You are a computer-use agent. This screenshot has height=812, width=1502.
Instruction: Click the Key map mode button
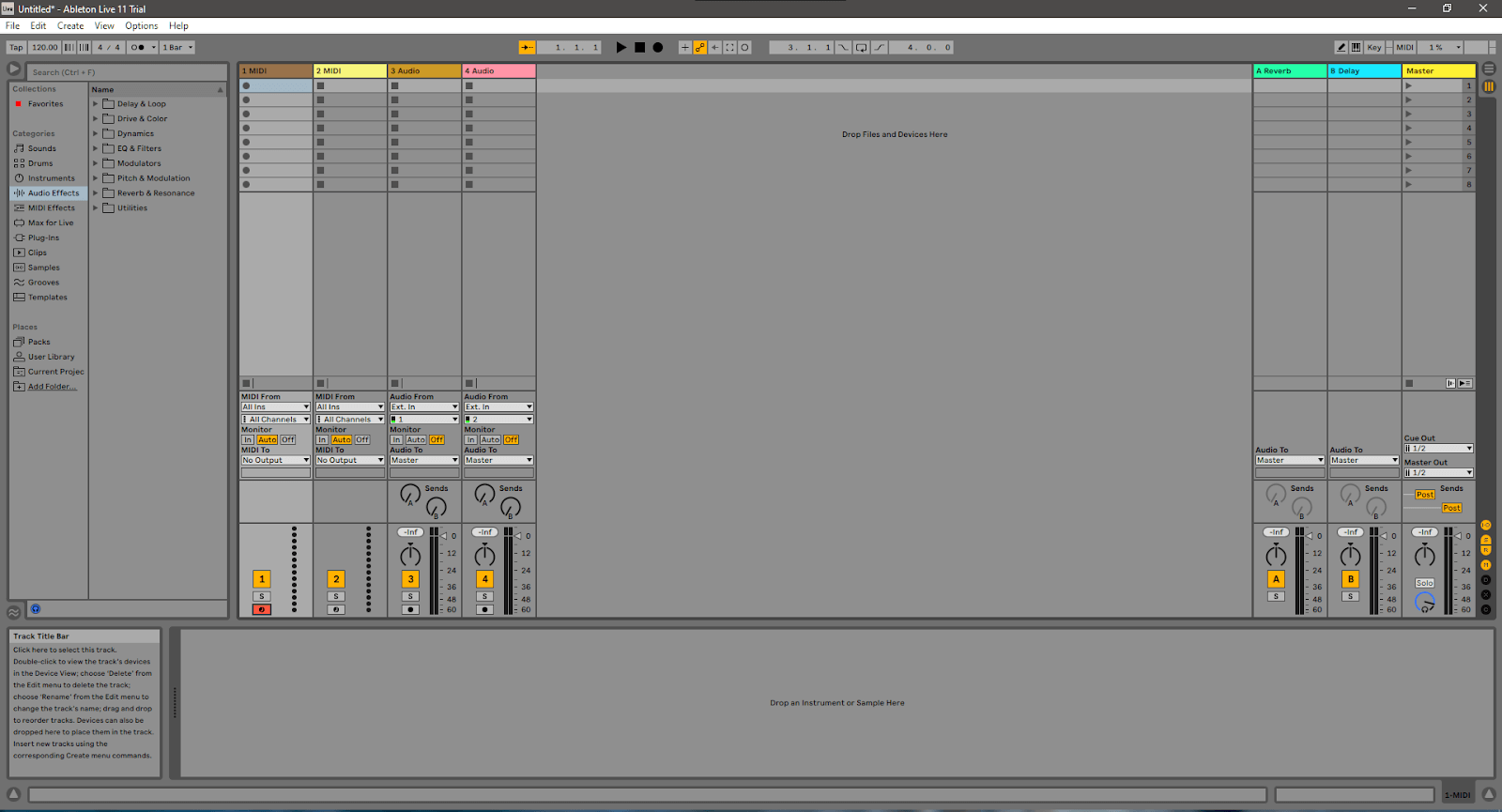(1374, 47)
